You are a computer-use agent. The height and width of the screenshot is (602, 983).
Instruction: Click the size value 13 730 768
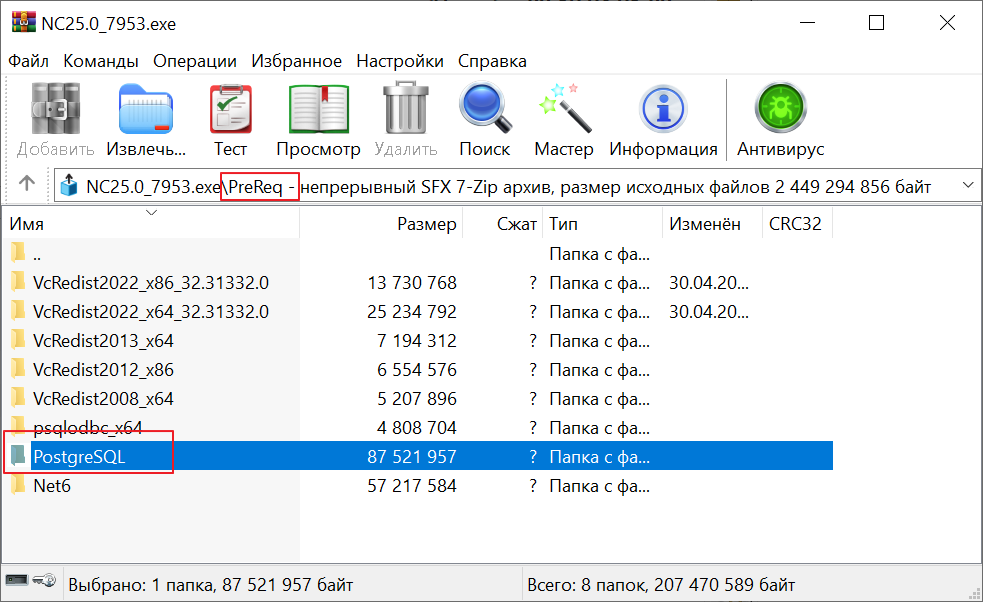pos(412,283)
